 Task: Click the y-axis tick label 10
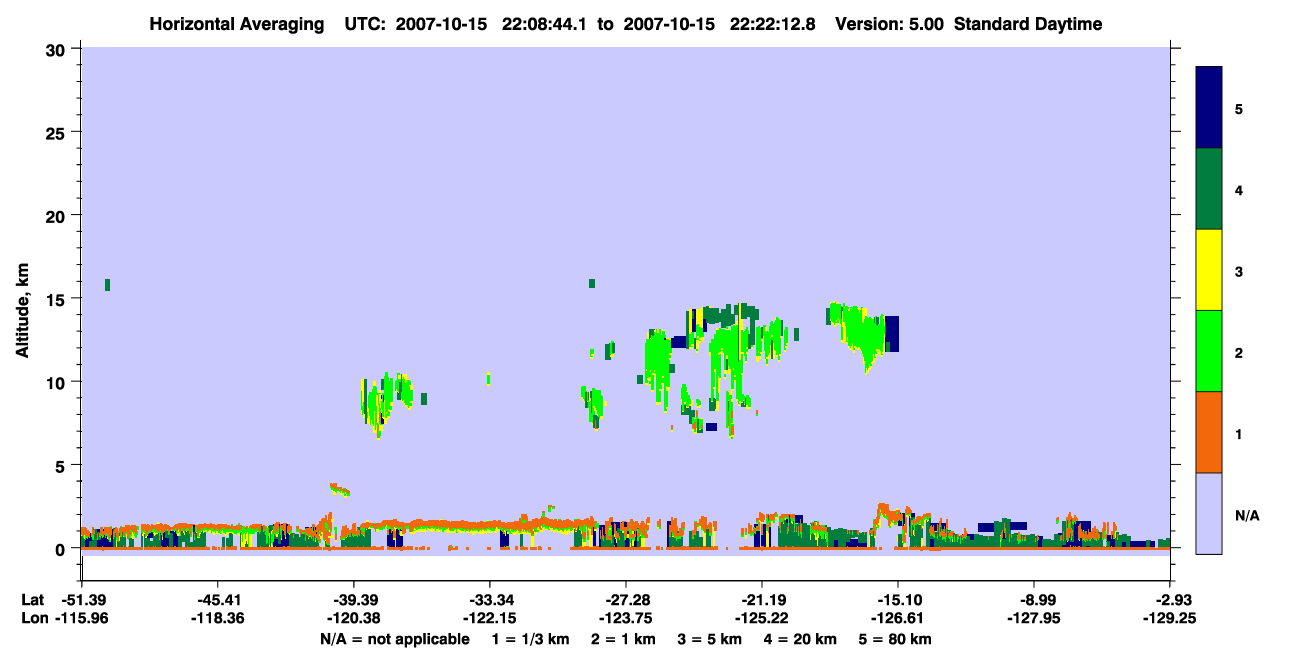click(58, 382)
